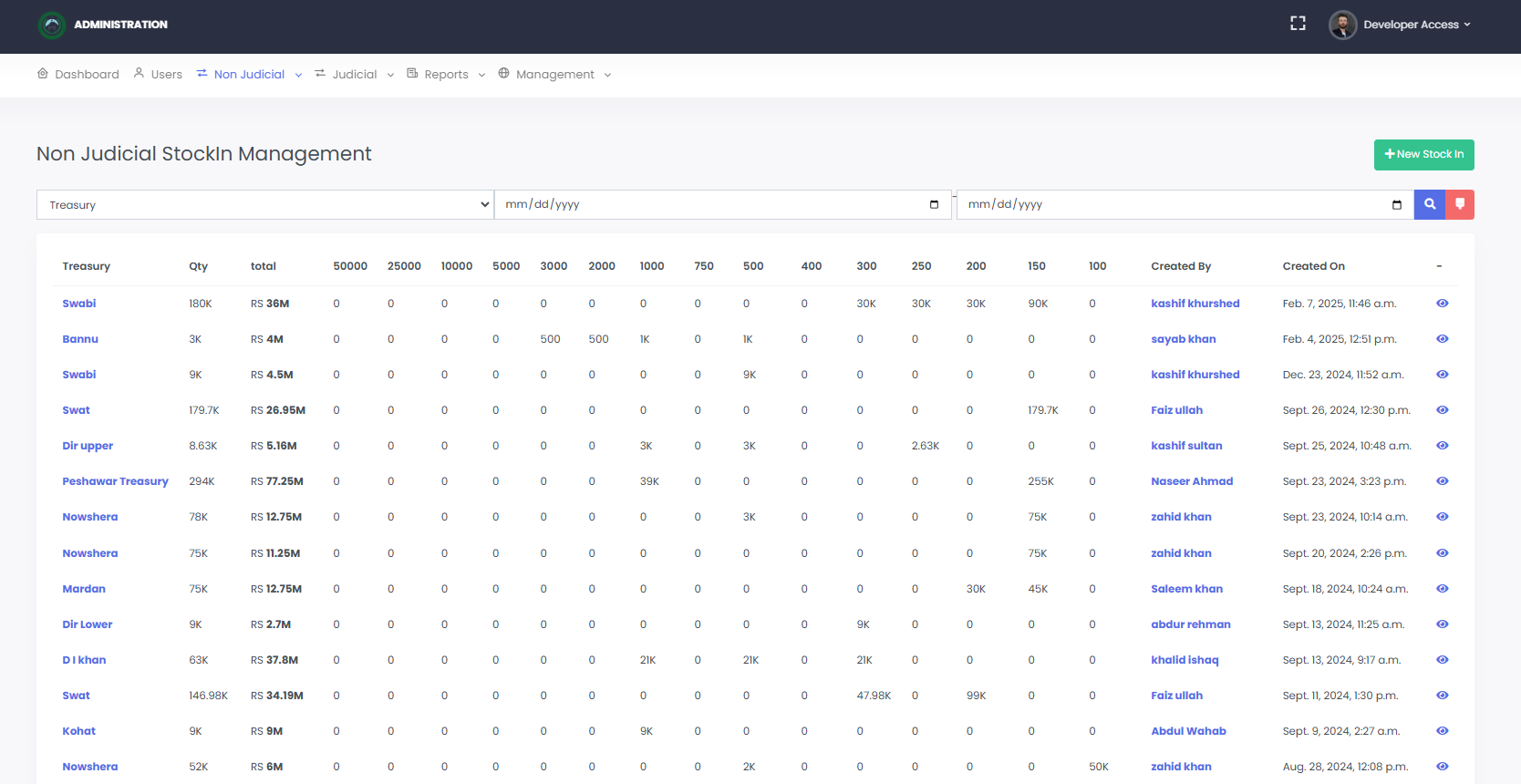1521x784 pixels.
Task: Open the Users page
Action: [x=158, y=74]
